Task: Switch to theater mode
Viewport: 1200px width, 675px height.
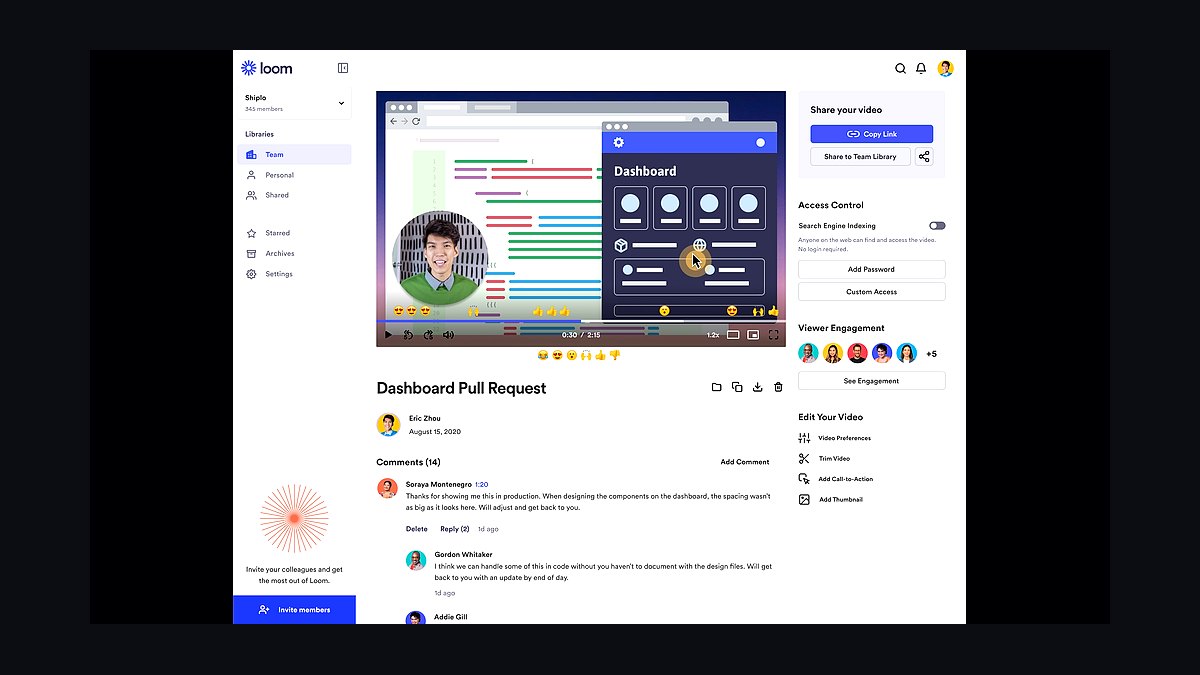Action: [733, 335]
